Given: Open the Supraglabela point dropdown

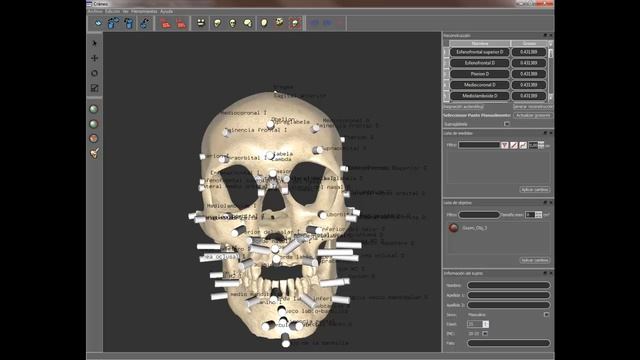Looking at the screenshot, I should pyautogui.click(x=507, y=124).
